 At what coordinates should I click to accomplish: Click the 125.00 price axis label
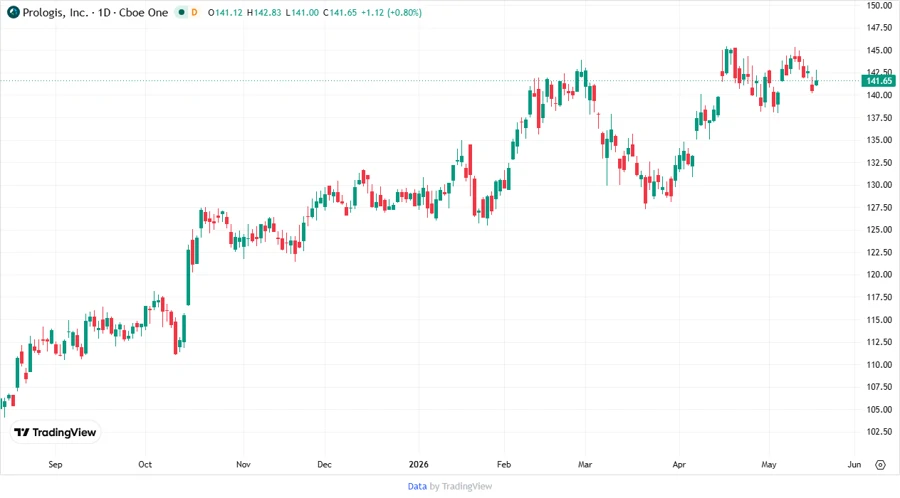coord(879,229)
